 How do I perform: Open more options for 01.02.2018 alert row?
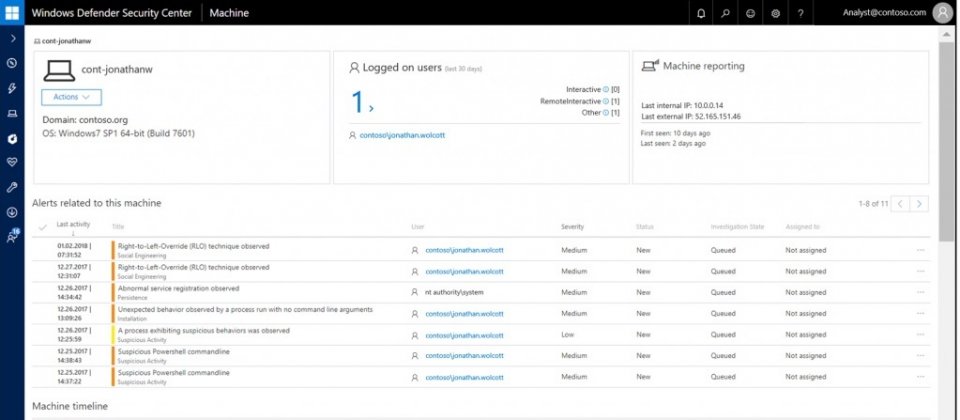pyautogui.click(x=921, y=250)
